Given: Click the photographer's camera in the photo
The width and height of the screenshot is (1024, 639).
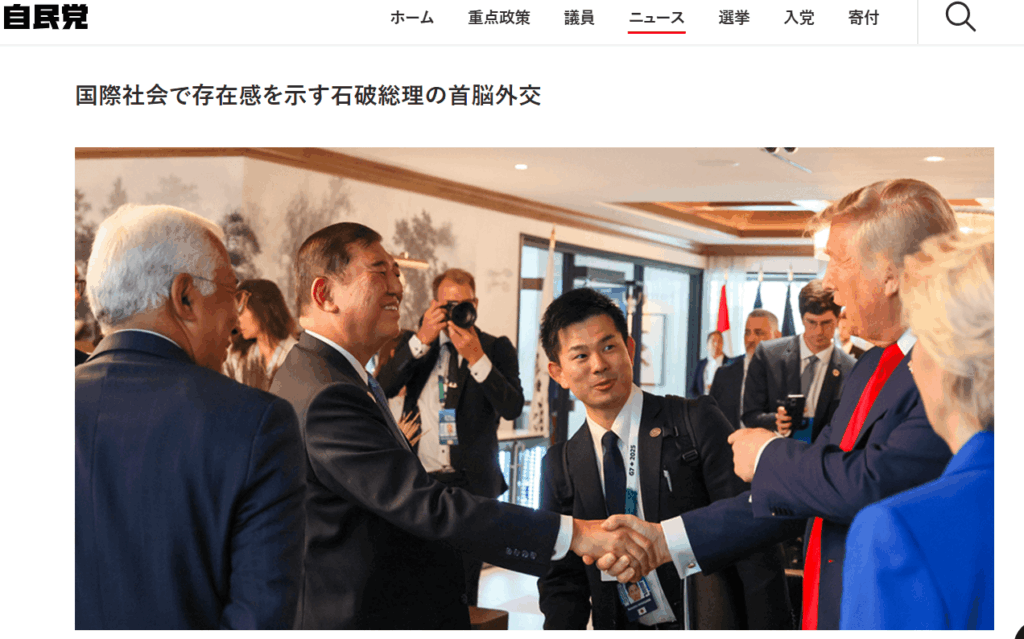Looking at the screenshot, I should (x=460, y=314).
